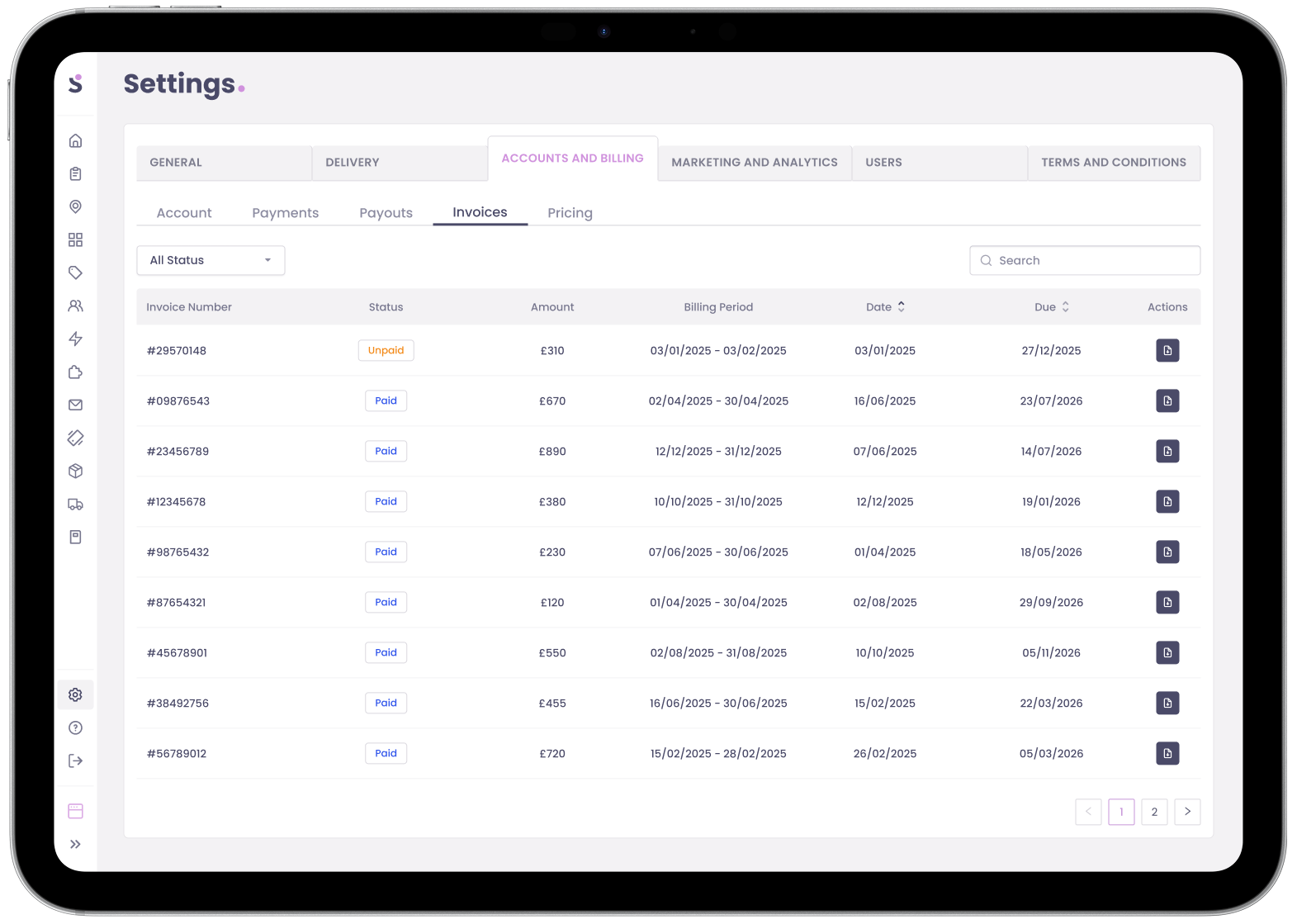The image size is (1297, 924).
Task: Go to page 1 of invoices
Action: (x=1121, y=812)
